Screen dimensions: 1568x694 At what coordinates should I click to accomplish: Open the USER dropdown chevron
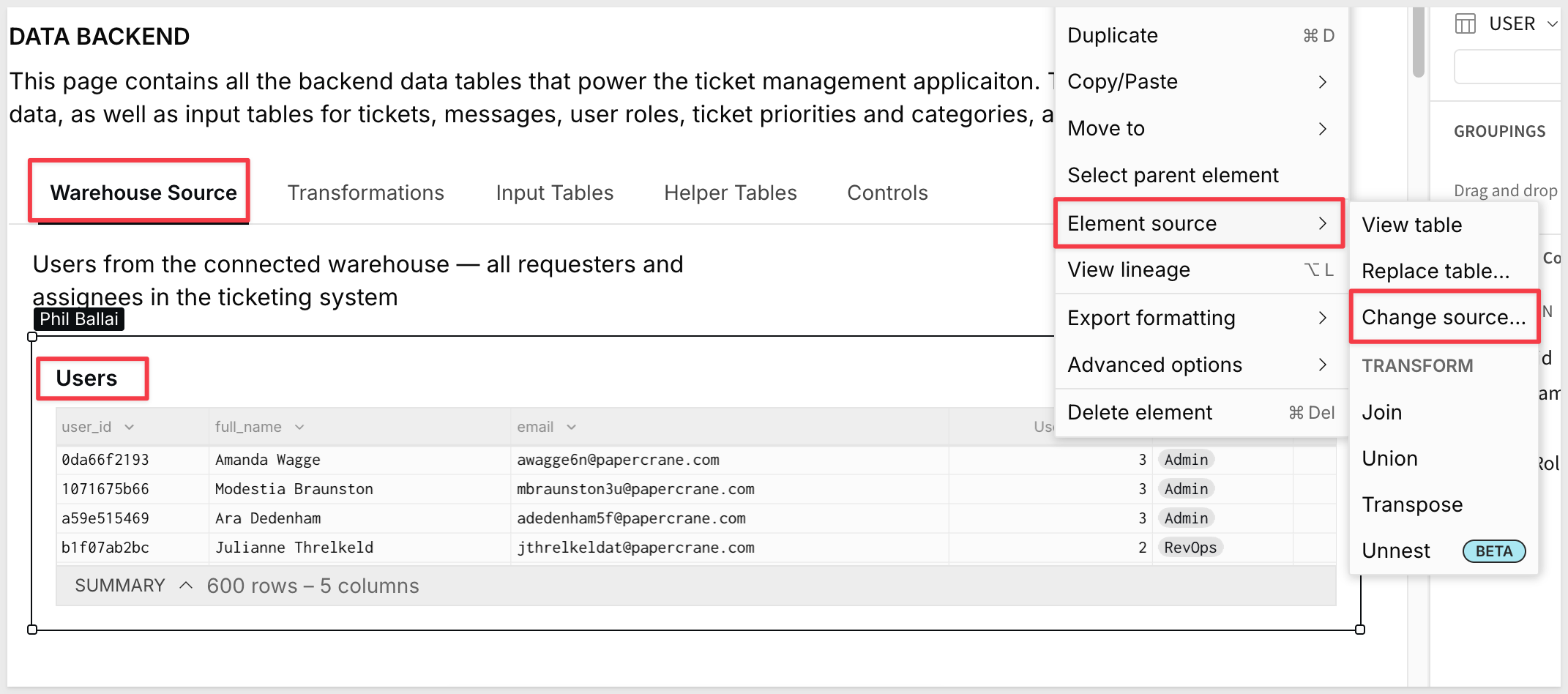pyautogui.click(x=1552, y=24)
